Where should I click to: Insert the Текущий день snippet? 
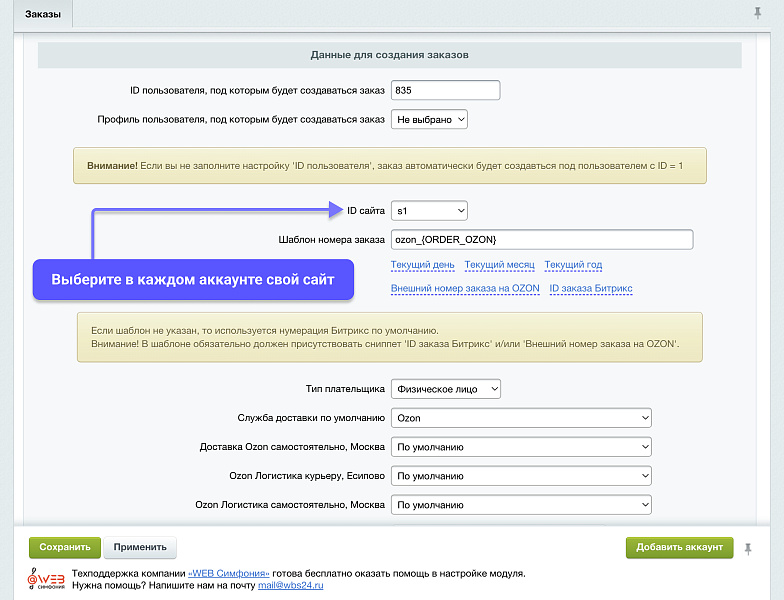[422, 265]
